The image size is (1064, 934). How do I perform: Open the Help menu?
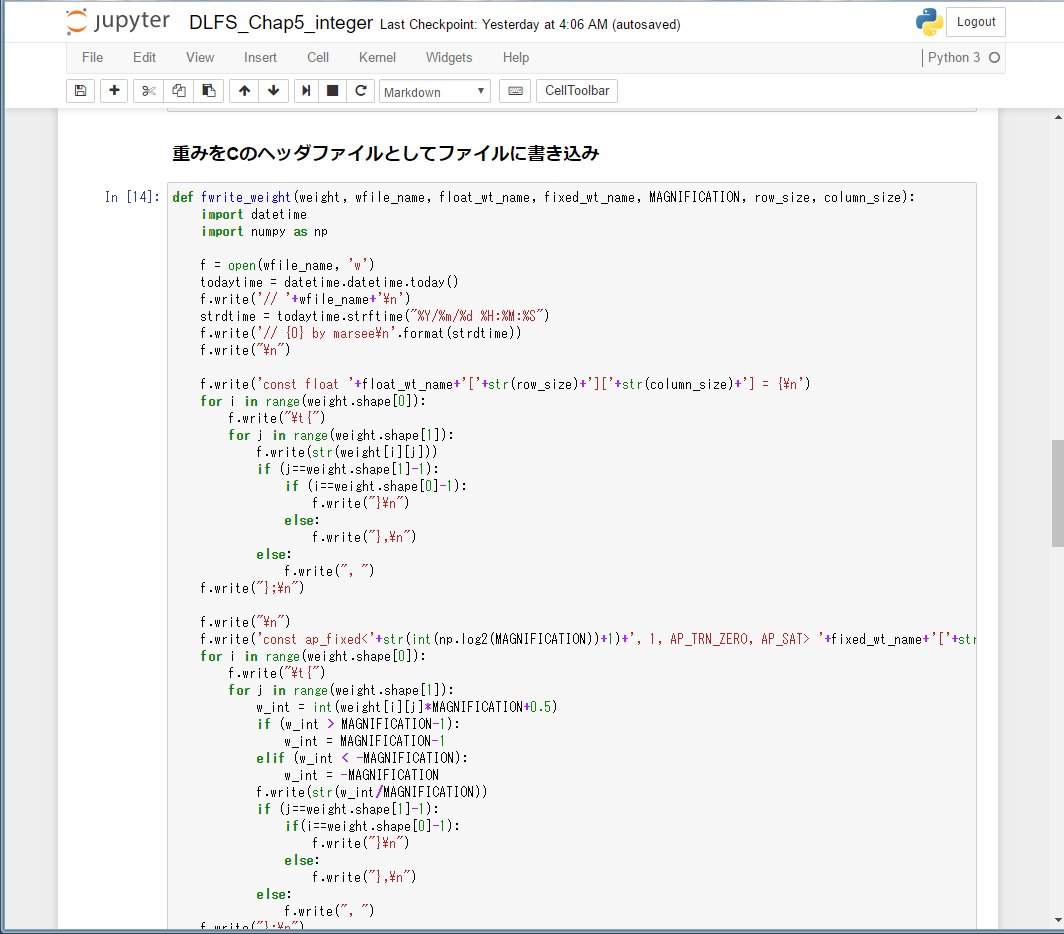pos(516,58)
